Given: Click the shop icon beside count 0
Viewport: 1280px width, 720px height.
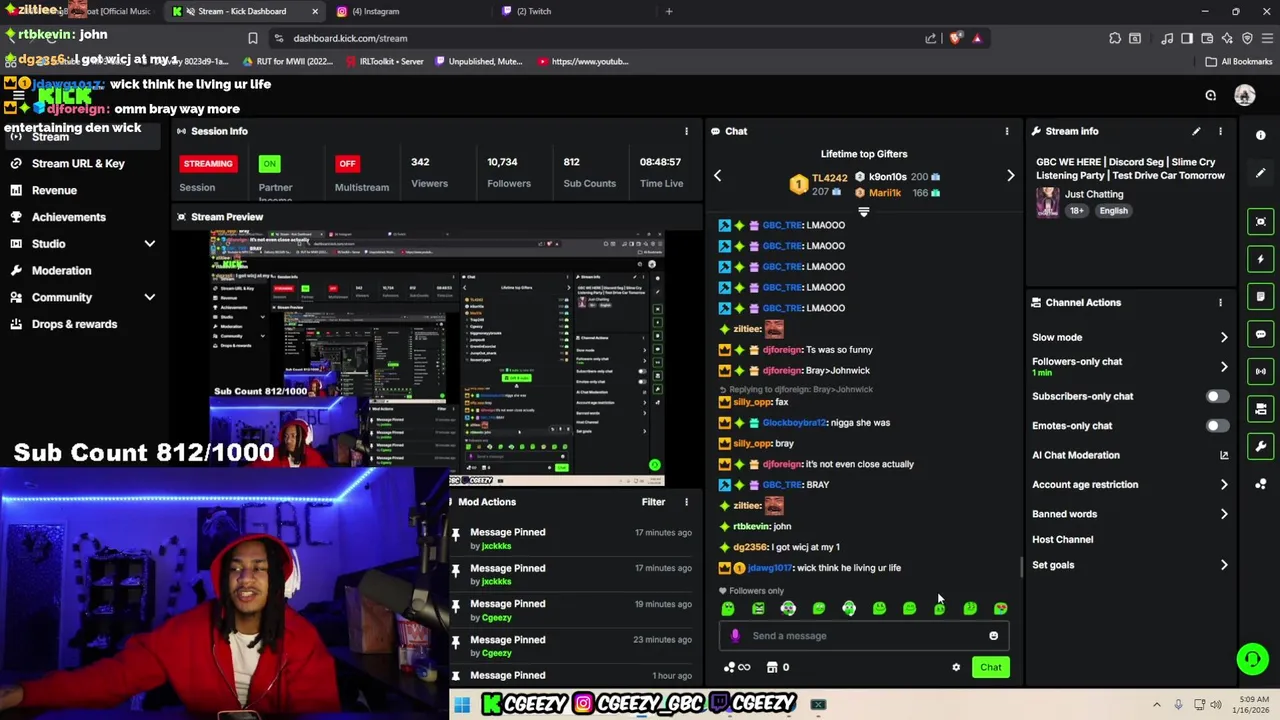Looking at the screenshot, I should click(772, 667).
